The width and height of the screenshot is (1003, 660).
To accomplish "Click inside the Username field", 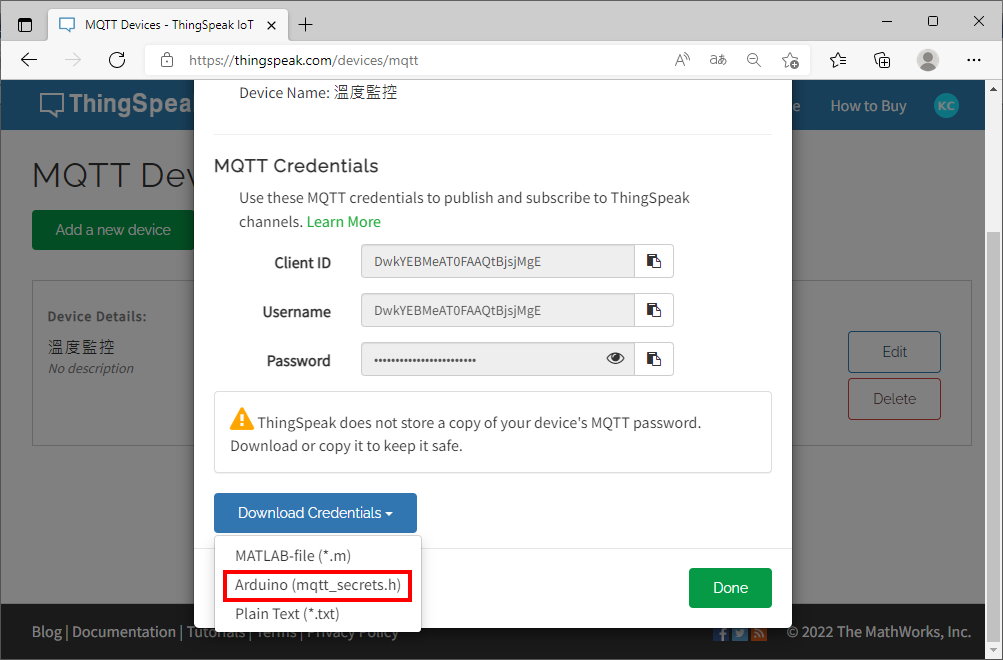I will (x=498, y=310).
